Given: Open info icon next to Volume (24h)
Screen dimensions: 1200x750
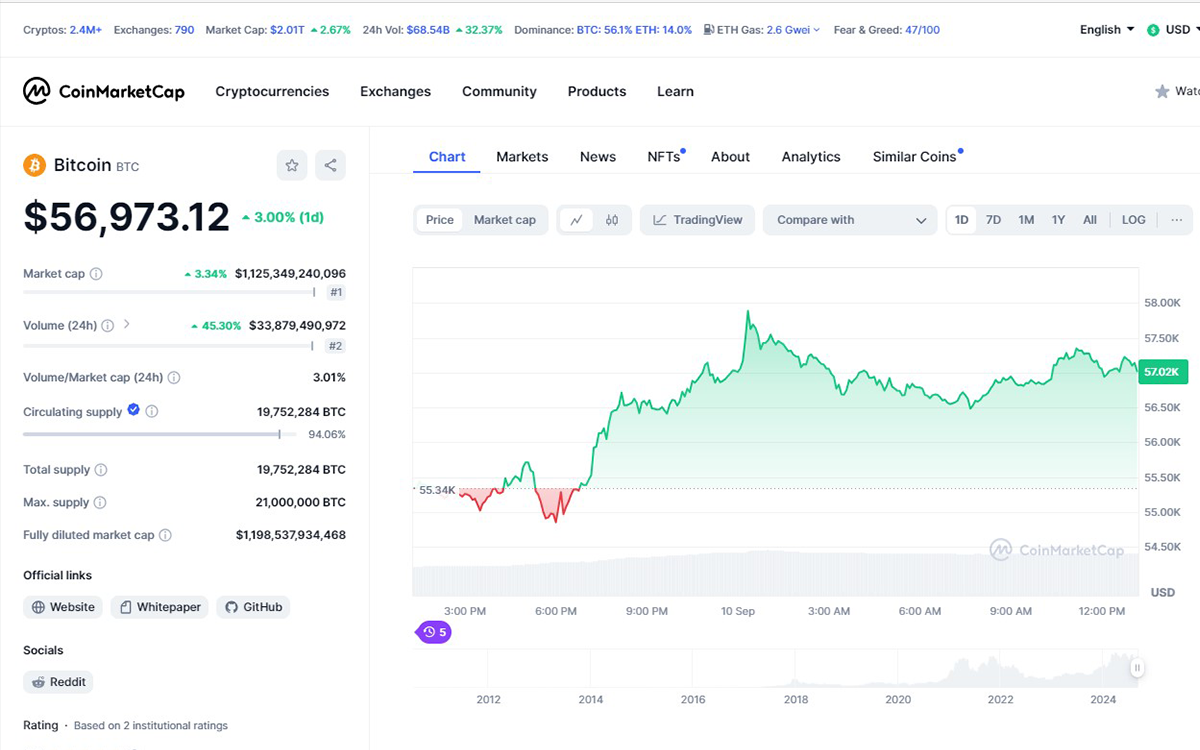Looking at the screenshot, I should click(107, 326).
